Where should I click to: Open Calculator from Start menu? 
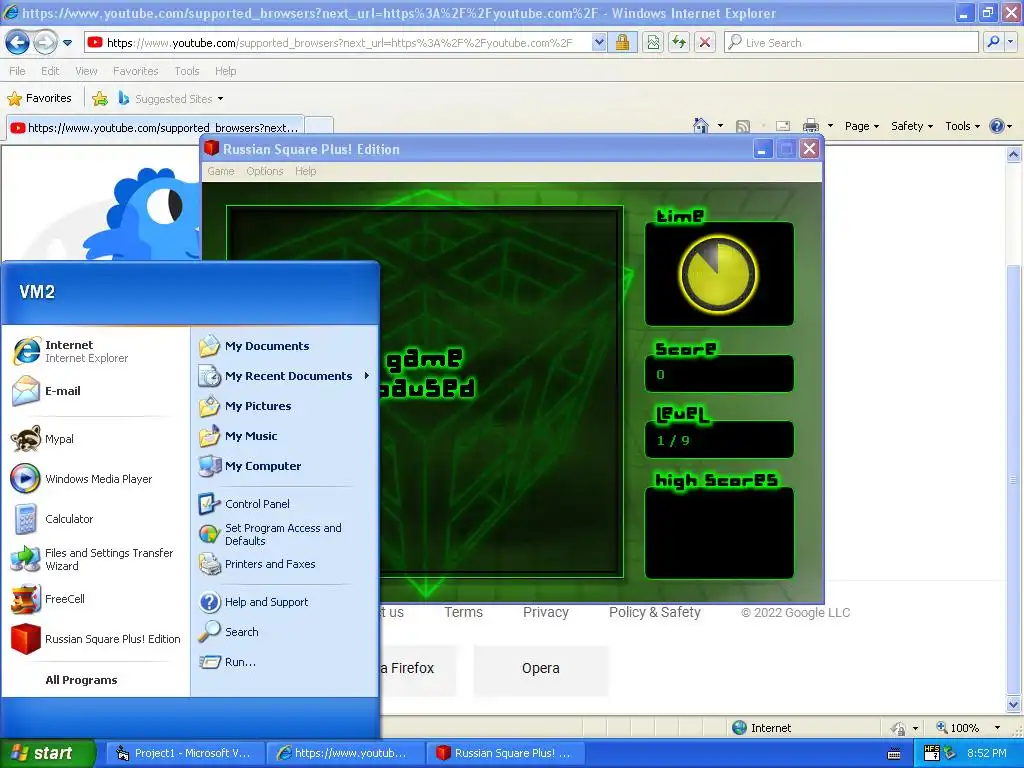(97, 519)
